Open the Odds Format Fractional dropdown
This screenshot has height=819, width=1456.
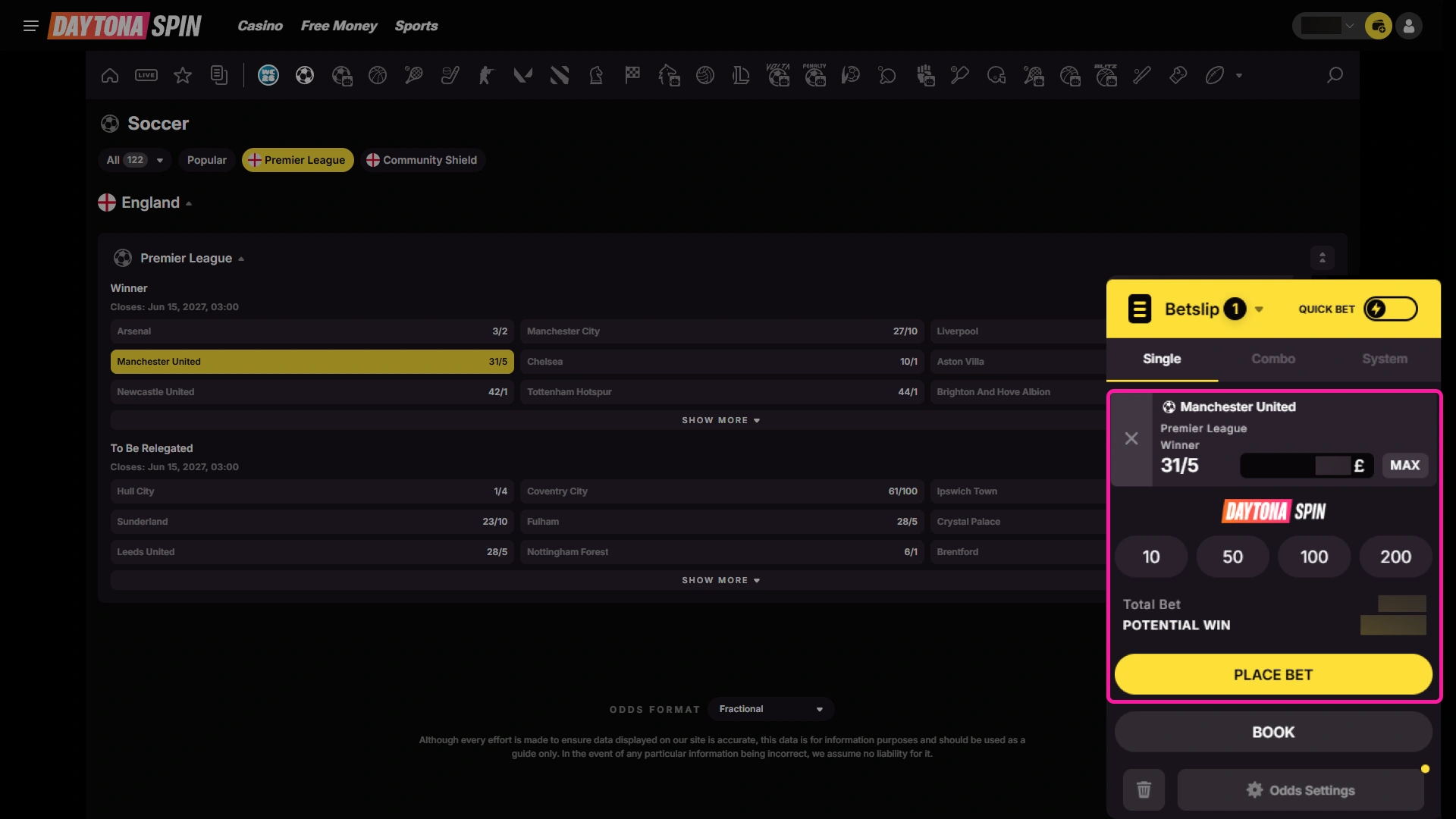(x=770, y=709)
